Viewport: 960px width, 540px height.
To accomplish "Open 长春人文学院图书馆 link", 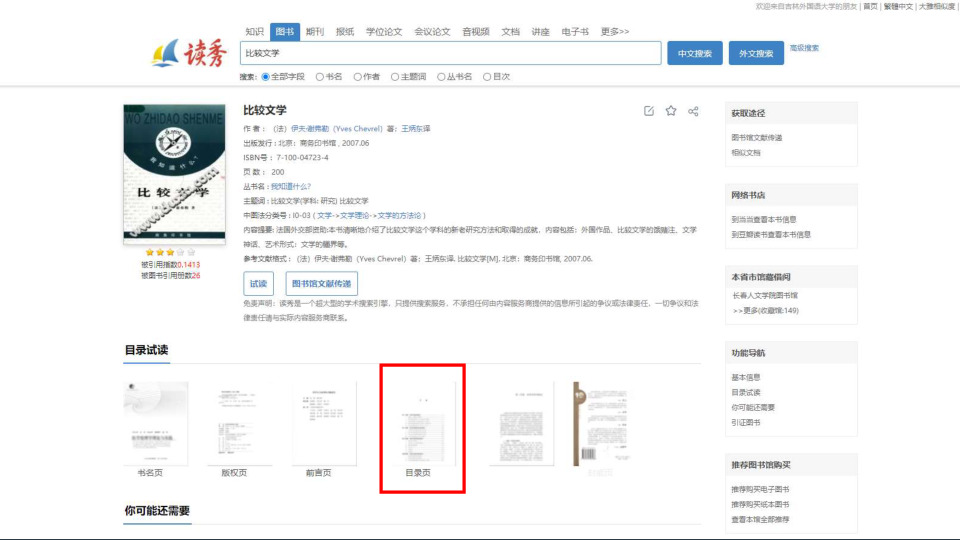I will pyautogui.click(x=765, y=296).
